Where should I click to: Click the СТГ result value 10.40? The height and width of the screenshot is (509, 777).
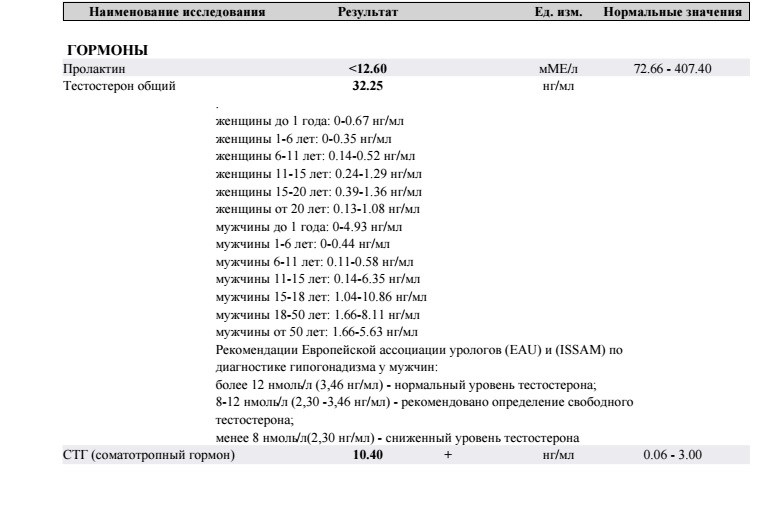click(x=368, y=455)
